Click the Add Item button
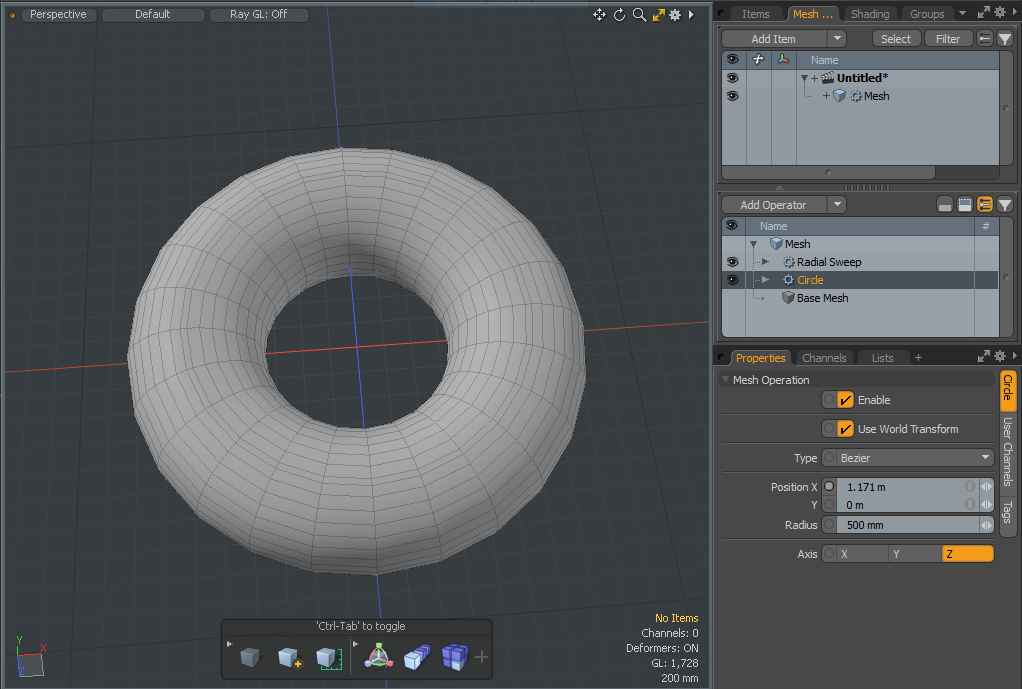The image size is (1022, 689). (x=774, y=39)
